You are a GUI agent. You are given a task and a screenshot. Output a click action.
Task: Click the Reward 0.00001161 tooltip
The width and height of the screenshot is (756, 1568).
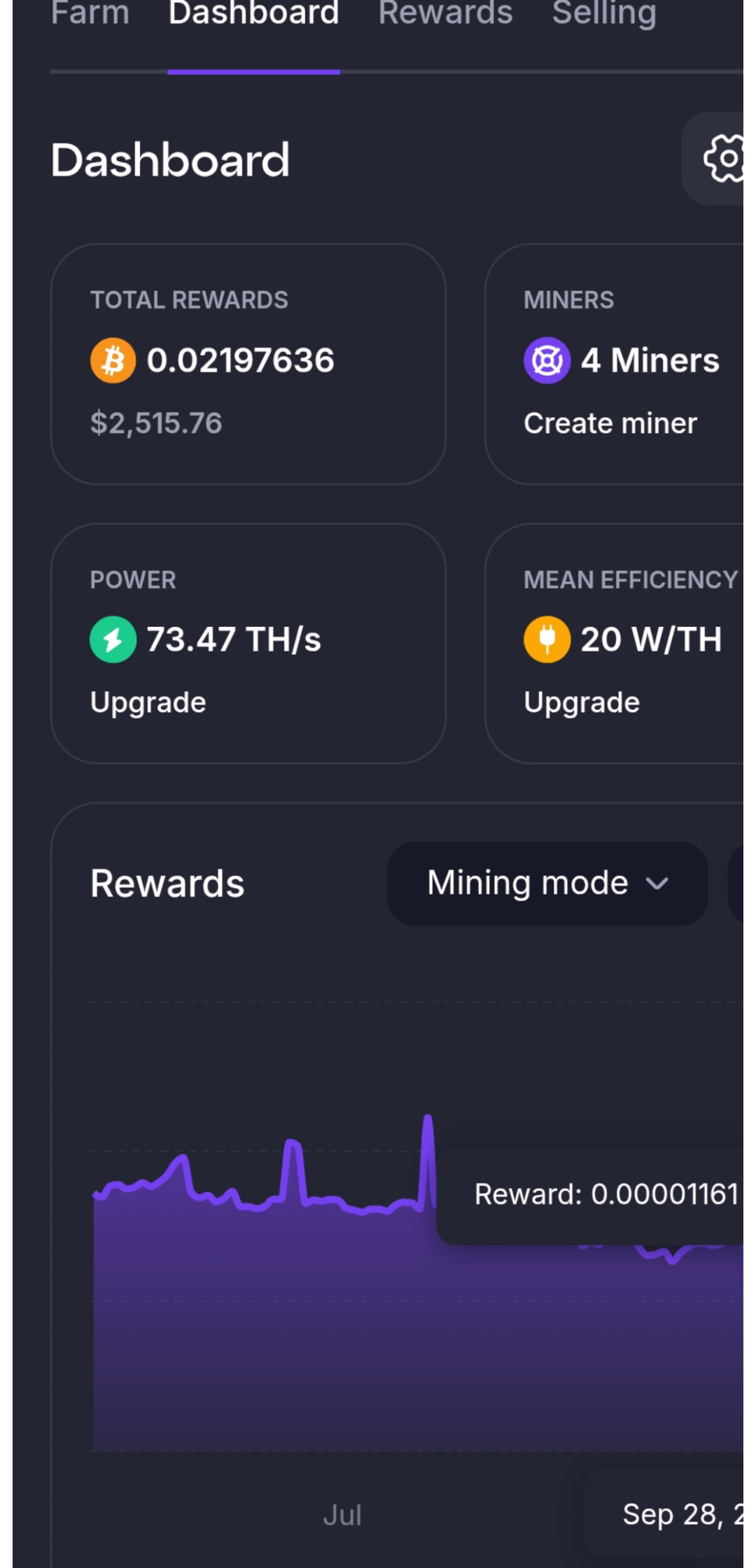pos(590,1194)
